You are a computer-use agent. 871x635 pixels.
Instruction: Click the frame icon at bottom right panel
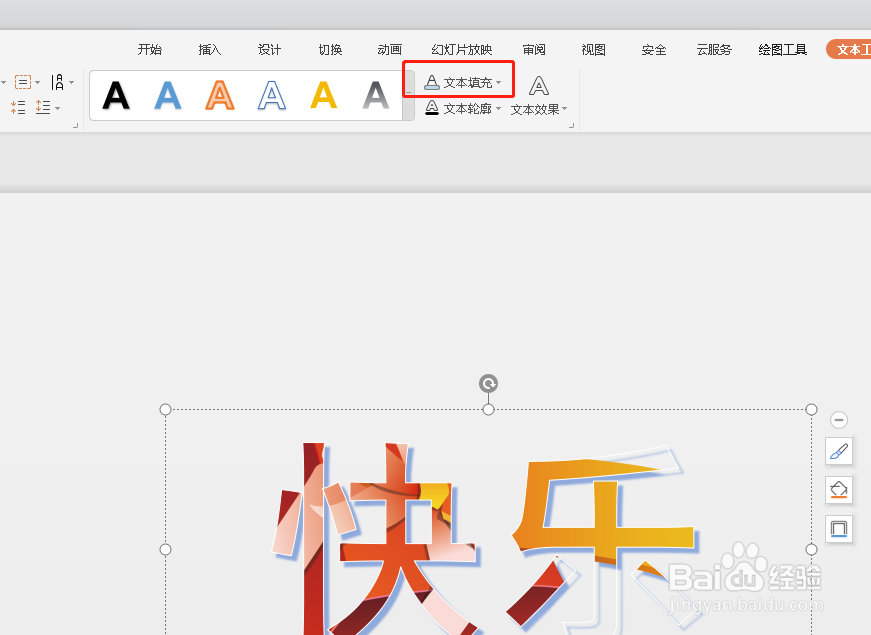coord(838,529)
